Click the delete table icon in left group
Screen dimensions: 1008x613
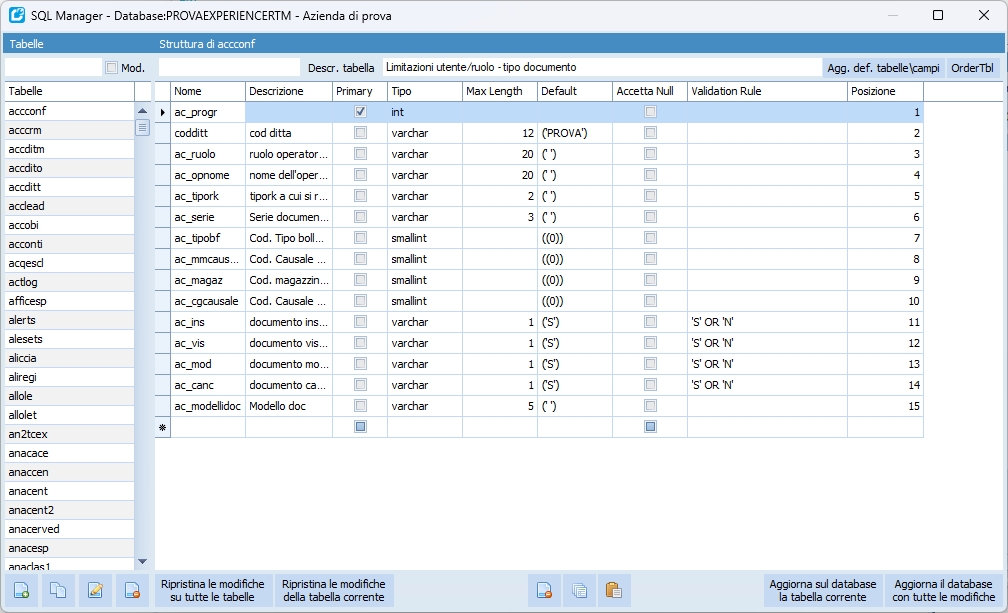point(132,590)
